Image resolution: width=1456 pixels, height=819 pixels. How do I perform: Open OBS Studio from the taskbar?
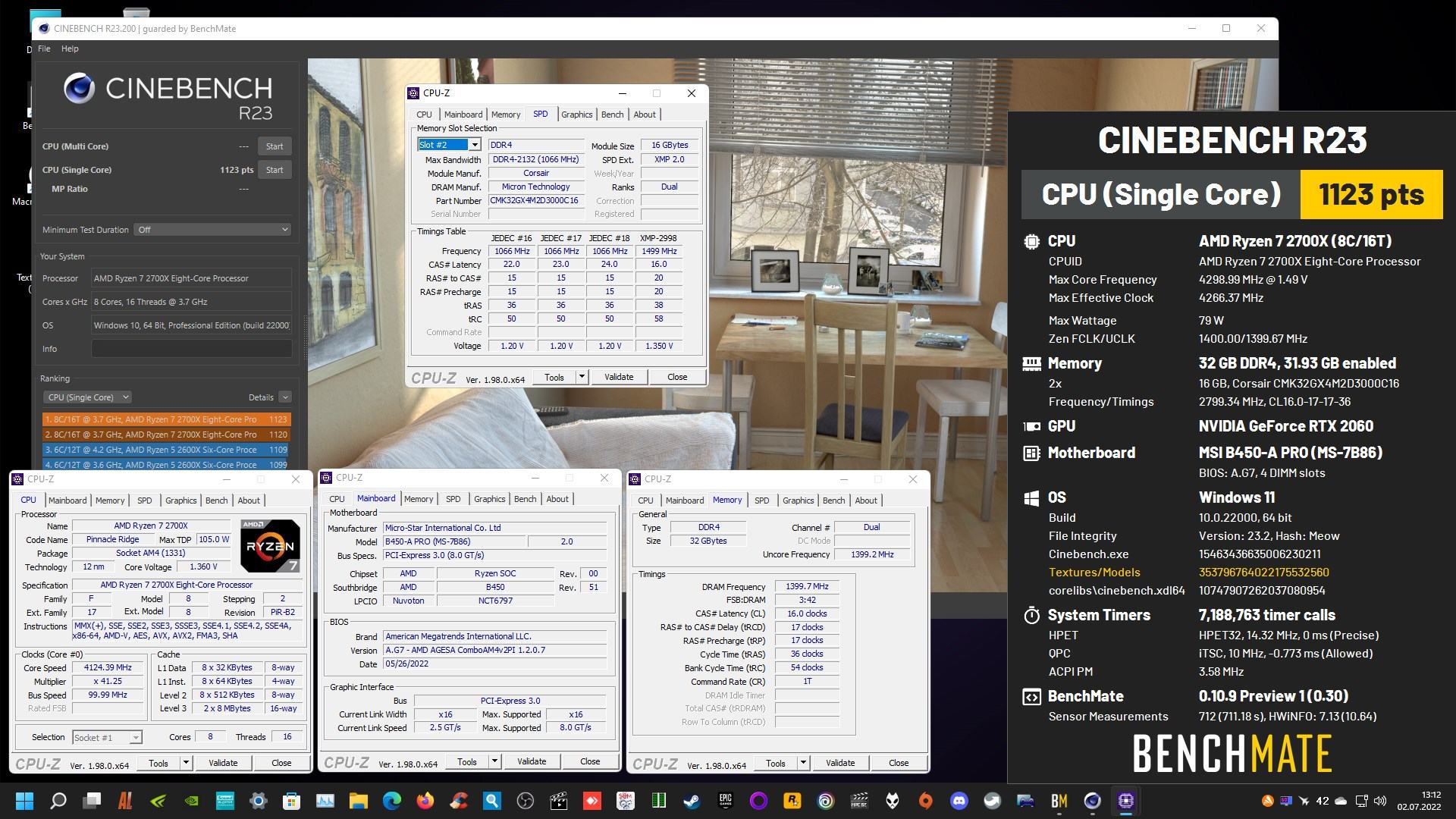tap(526, 801)
